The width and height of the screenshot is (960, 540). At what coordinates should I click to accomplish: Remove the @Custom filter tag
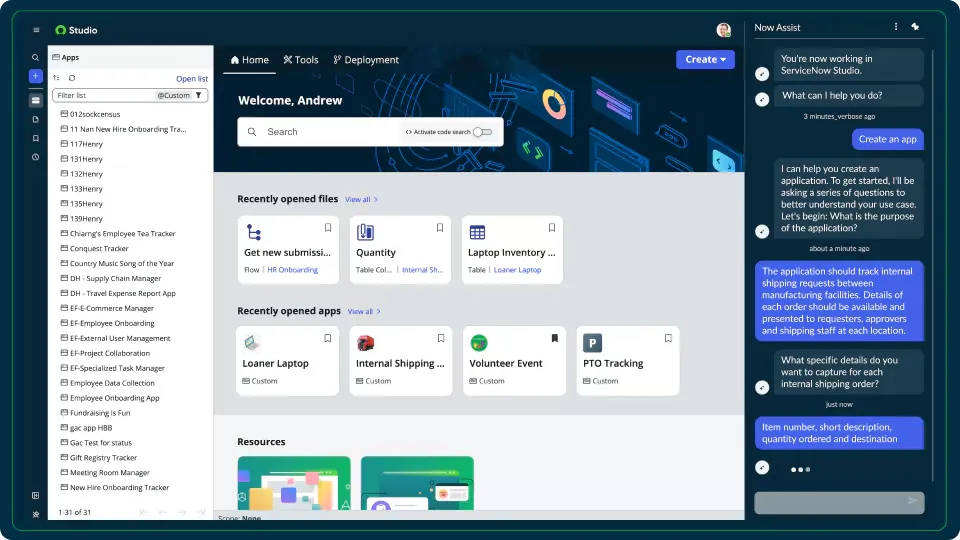173,96
